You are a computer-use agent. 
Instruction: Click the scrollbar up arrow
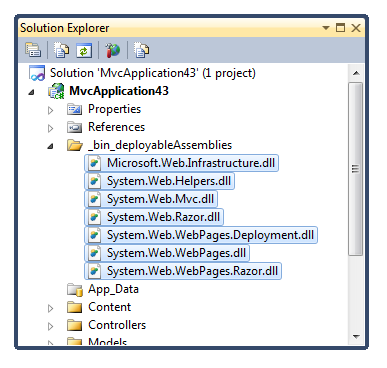pyautogui.click(x=356, y=73)
